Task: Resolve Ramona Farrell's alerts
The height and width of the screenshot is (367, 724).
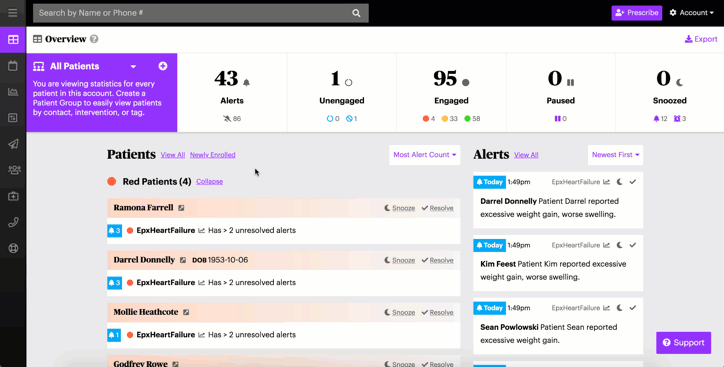Action: pos(437,208)
